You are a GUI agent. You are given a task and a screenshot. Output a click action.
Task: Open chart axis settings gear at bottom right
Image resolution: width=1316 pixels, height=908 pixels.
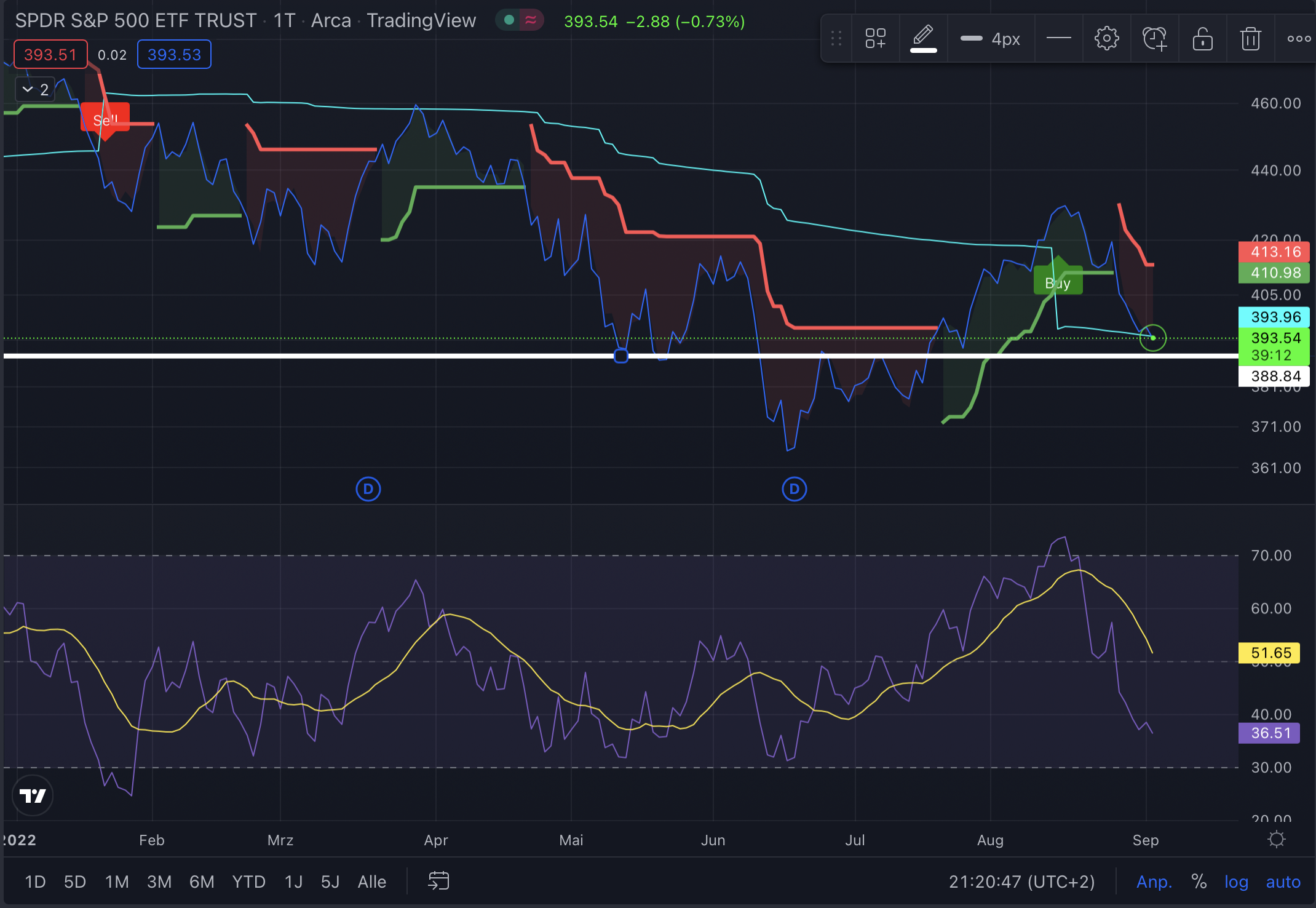1277,840
